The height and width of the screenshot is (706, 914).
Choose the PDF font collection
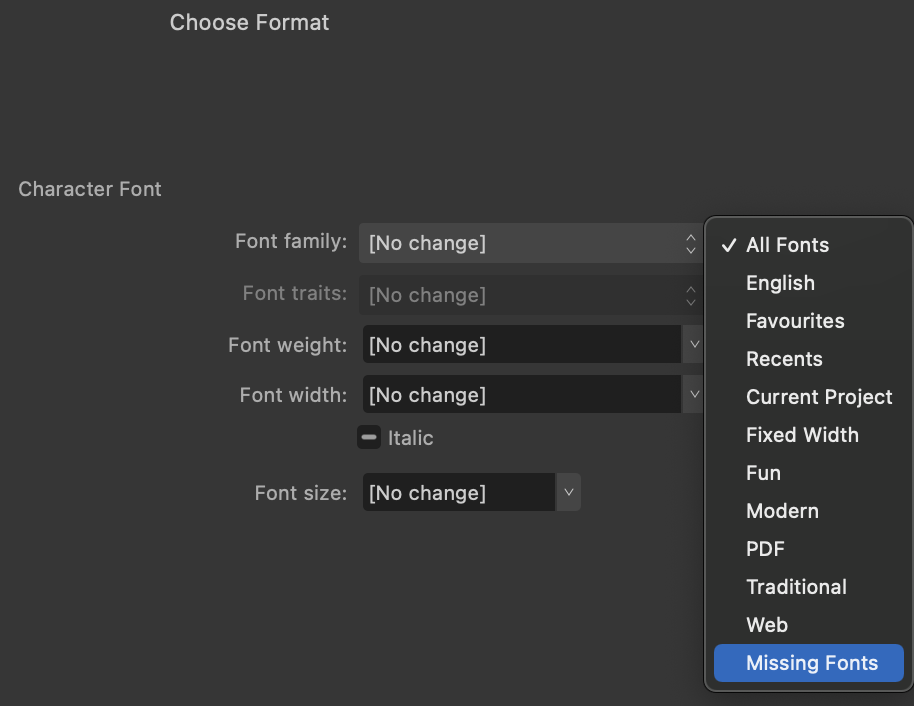(x=765, y=549)
